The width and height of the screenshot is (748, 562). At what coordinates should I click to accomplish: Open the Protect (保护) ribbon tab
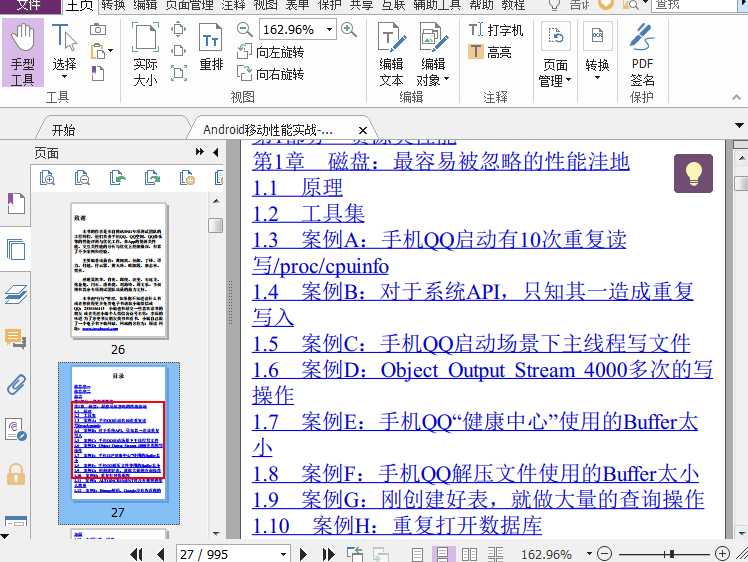click(330, 5)
